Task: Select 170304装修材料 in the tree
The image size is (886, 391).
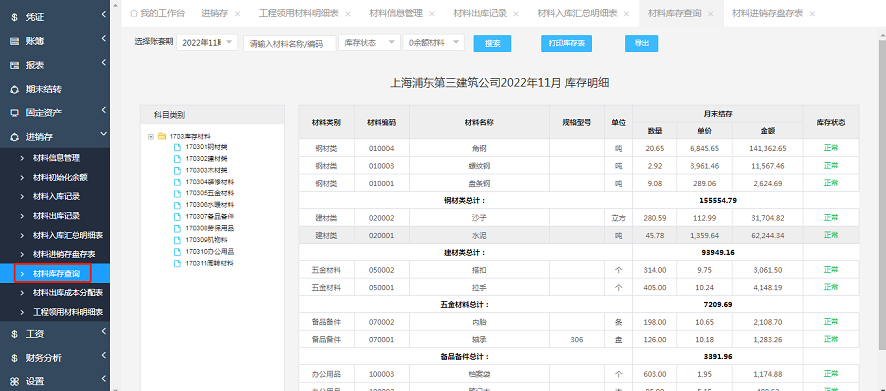Action: [210, 182]
